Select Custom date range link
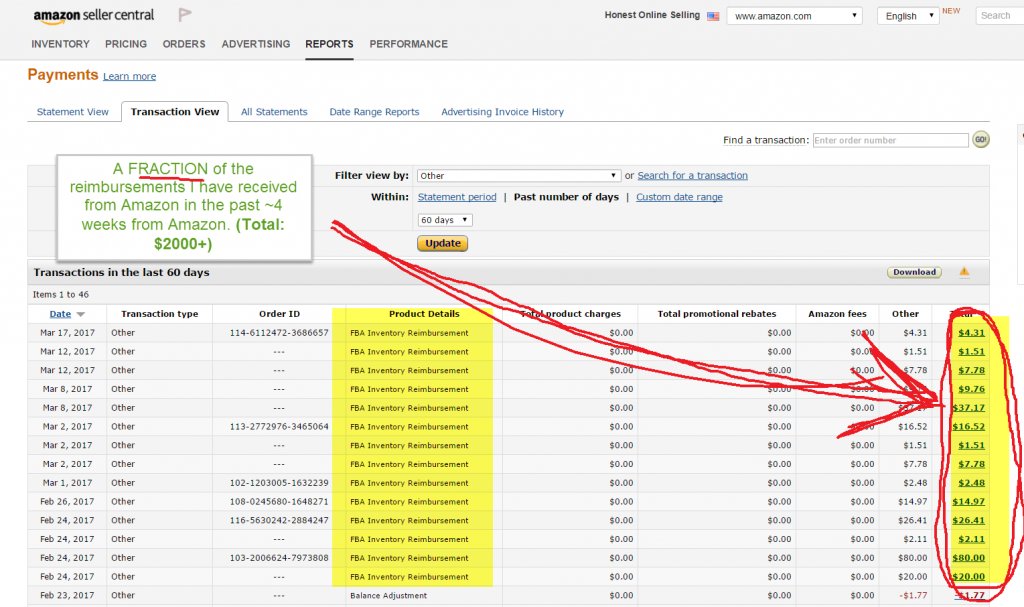 pos(679,197)
